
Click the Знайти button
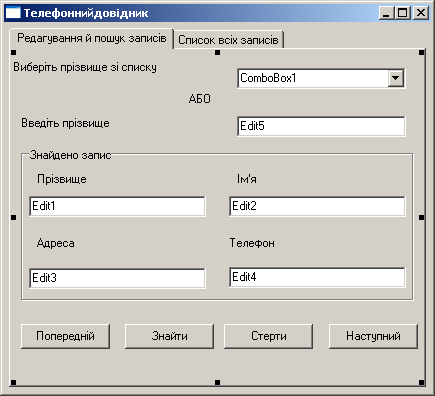tap(169, 336)
